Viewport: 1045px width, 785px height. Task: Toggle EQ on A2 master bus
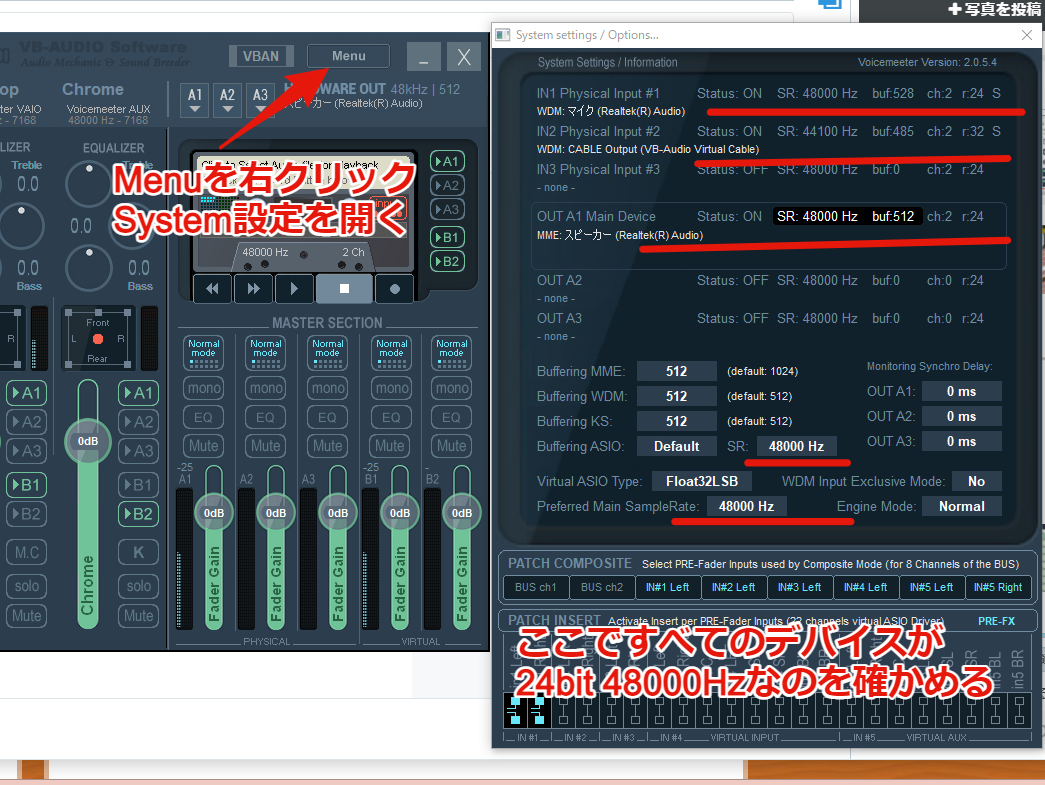coord(265,417)
